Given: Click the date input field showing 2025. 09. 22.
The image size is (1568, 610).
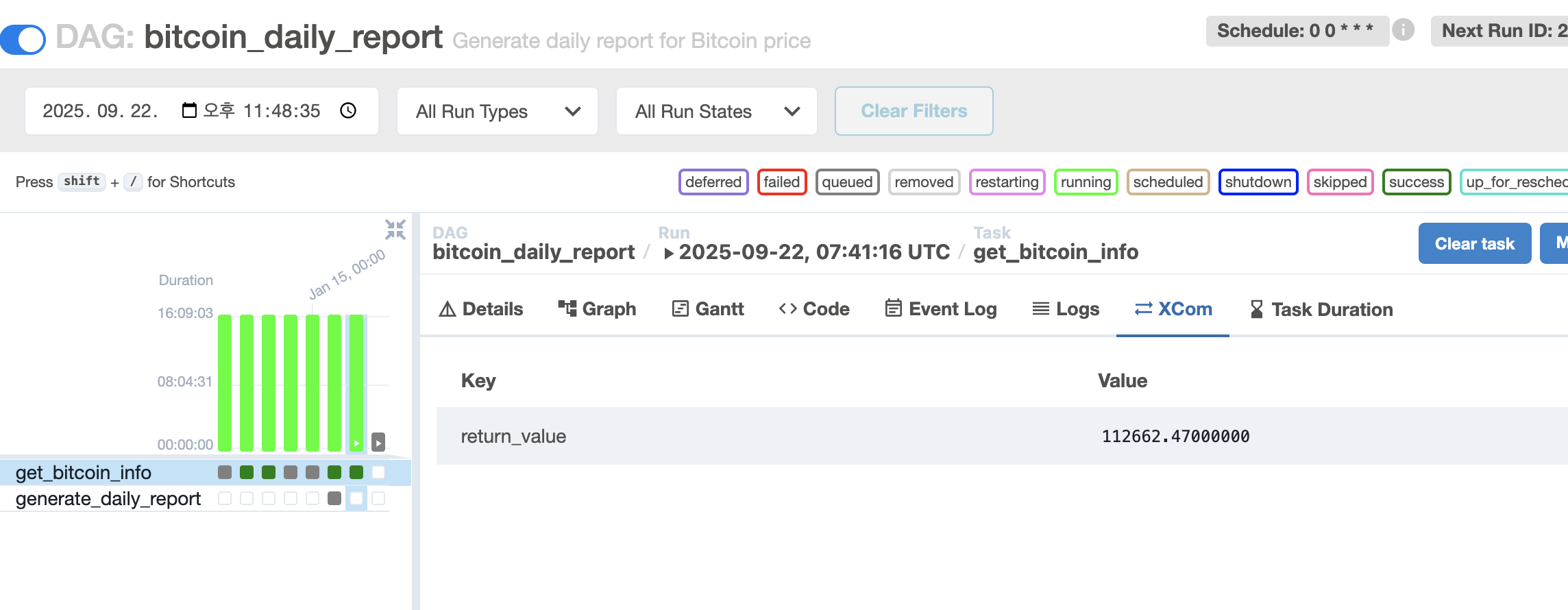Looking at the screenshot, I should point(101,111).
